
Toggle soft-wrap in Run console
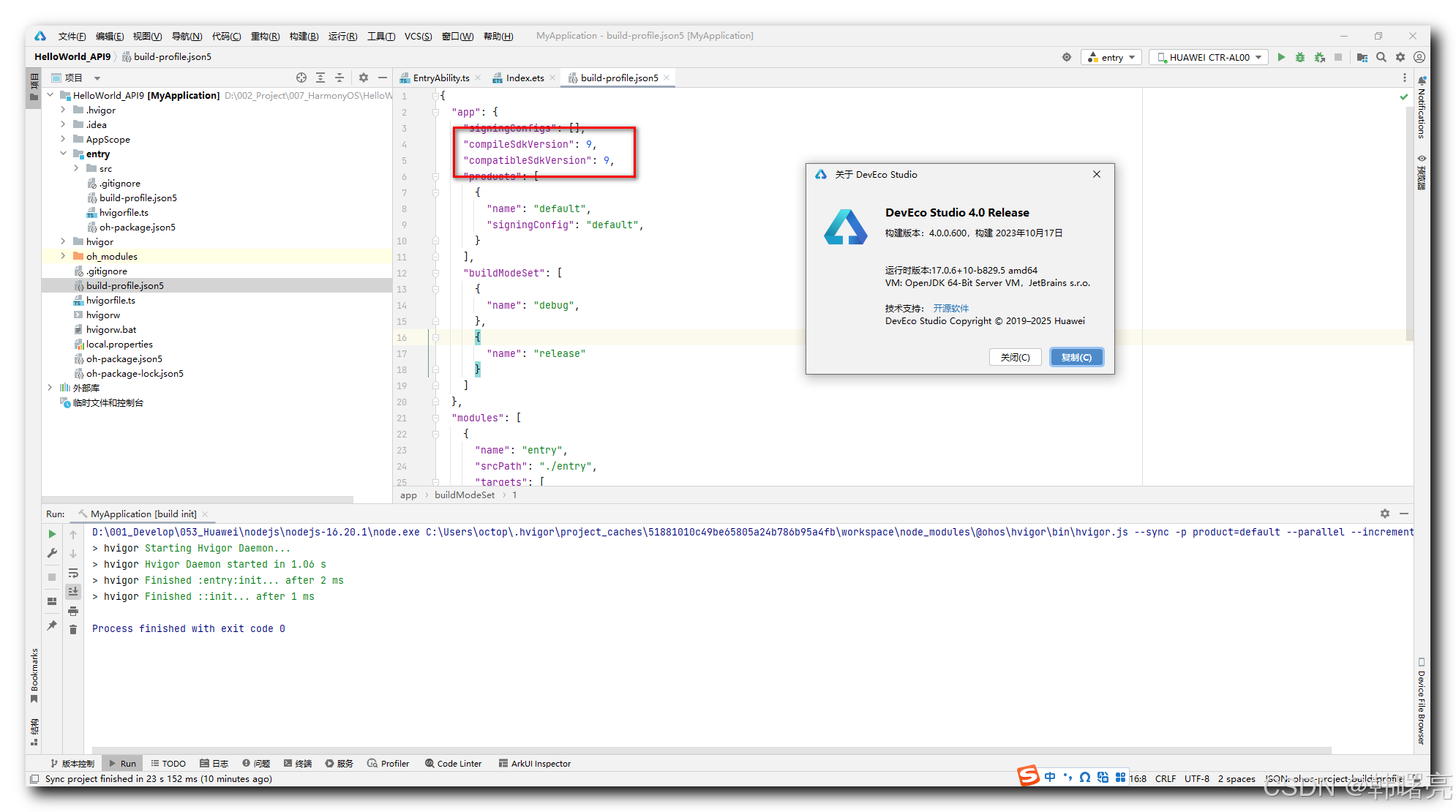73,573
